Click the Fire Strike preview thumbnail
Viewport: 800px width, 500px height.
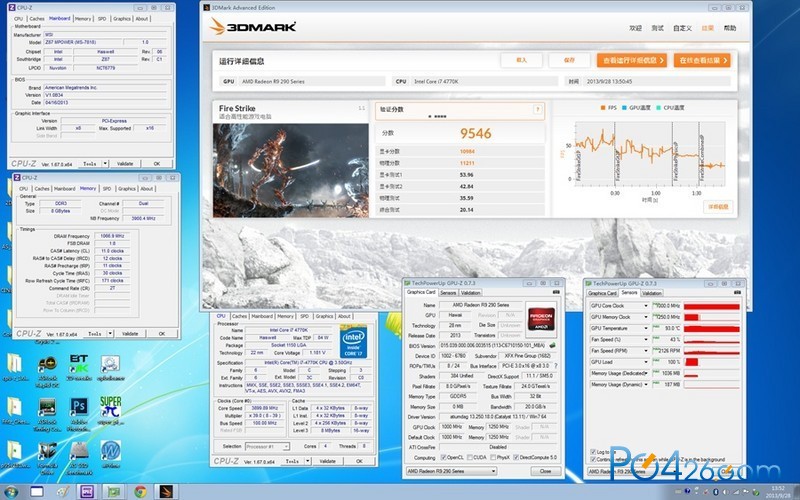pyautogui.click(x=291, y=170)
